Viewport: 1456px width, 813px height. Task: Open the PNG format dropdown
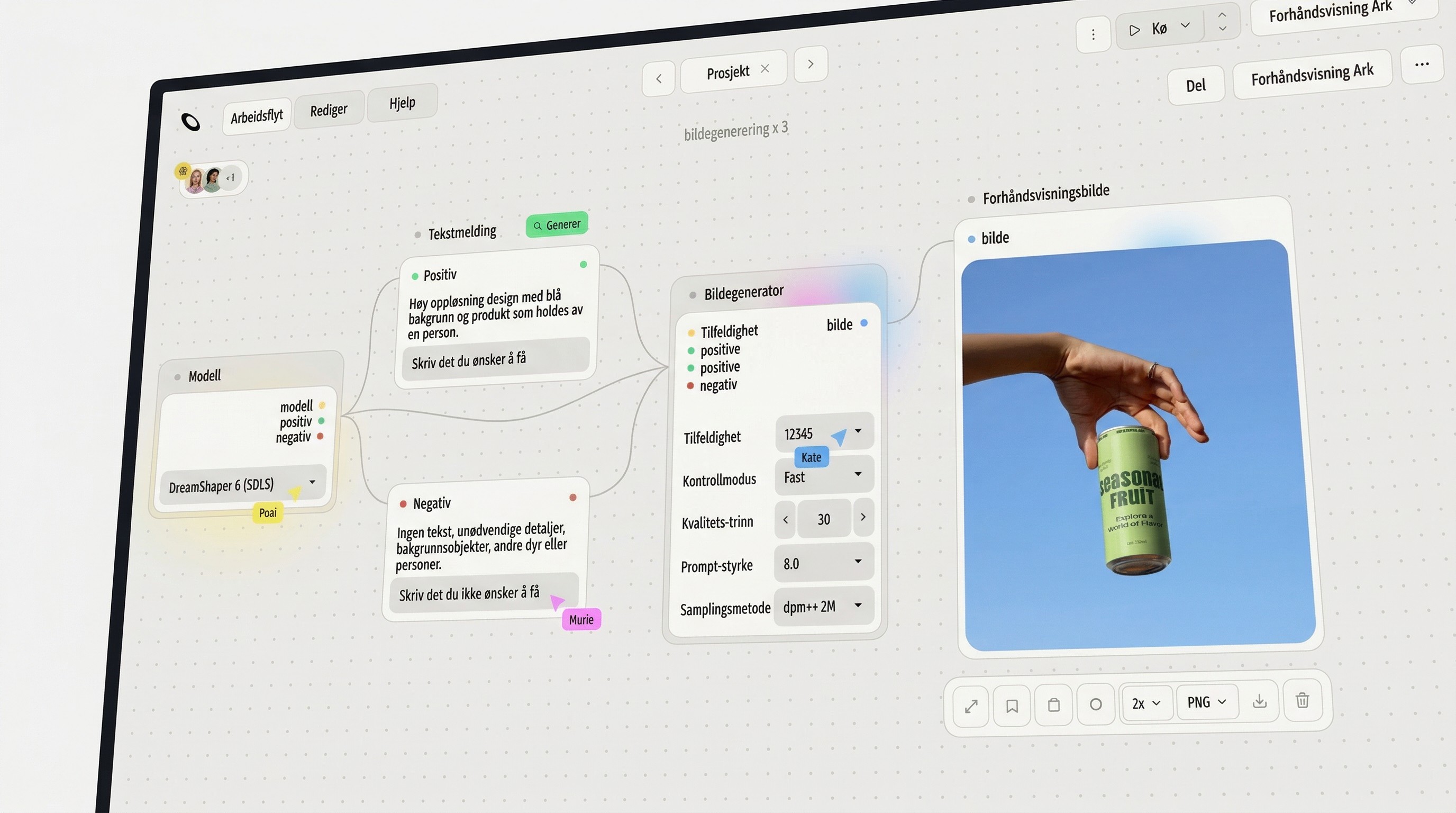coord(1206,702)
